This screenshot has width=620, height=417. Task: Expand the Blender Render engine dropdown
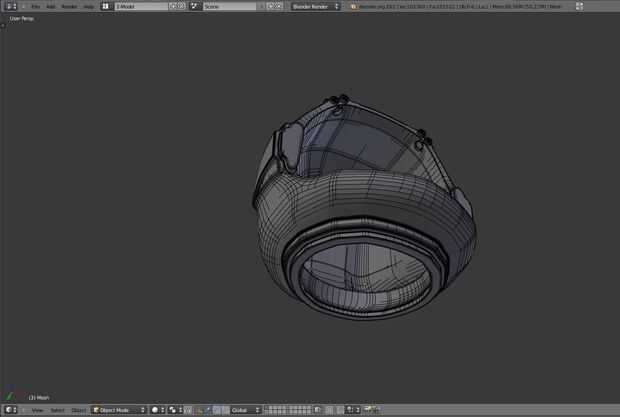315,6
